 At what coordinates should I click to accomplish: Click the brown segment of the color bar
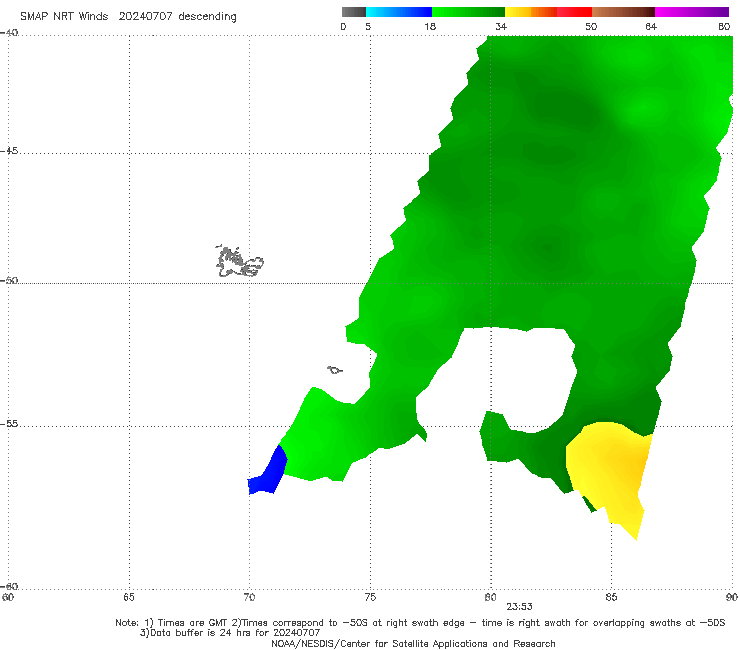pos(623,12)
